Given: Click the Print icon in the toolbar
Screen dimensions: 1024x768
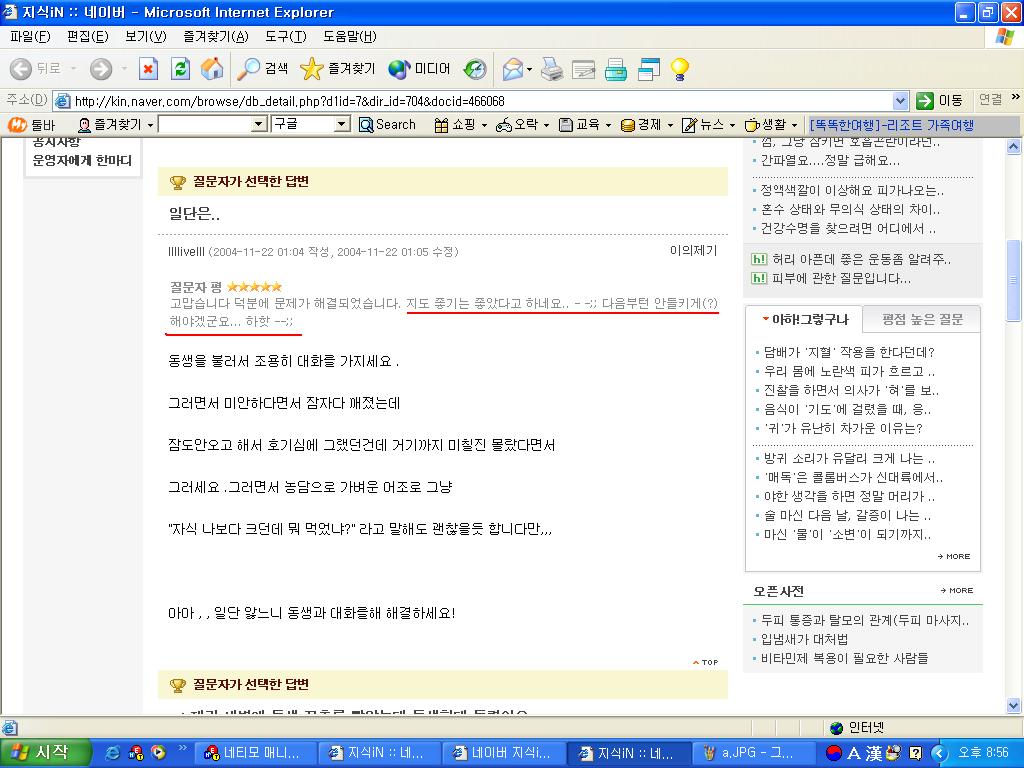Looking at the screenshot, I should pyautogui.click(x=551, y=68).
